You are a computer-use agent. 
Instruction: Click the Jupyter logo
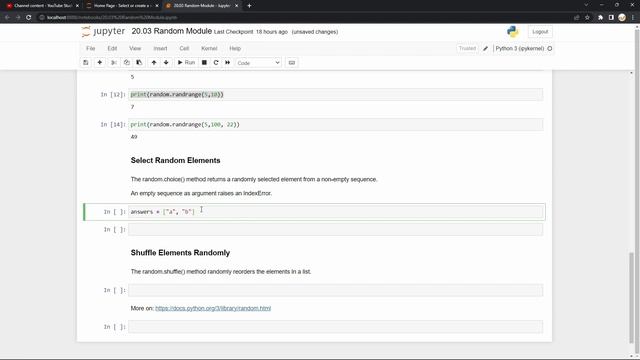pyautogui.click(x=103, y=31)
